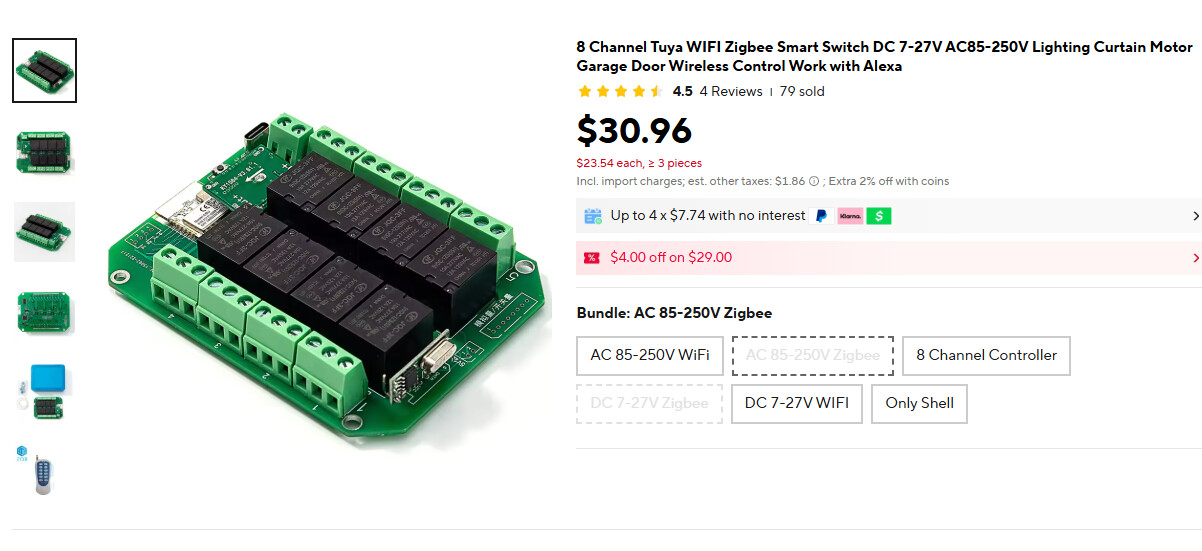Click the PayPal payment icon
Viewport: 1202px width, 551px height.
tap(822, 216)
